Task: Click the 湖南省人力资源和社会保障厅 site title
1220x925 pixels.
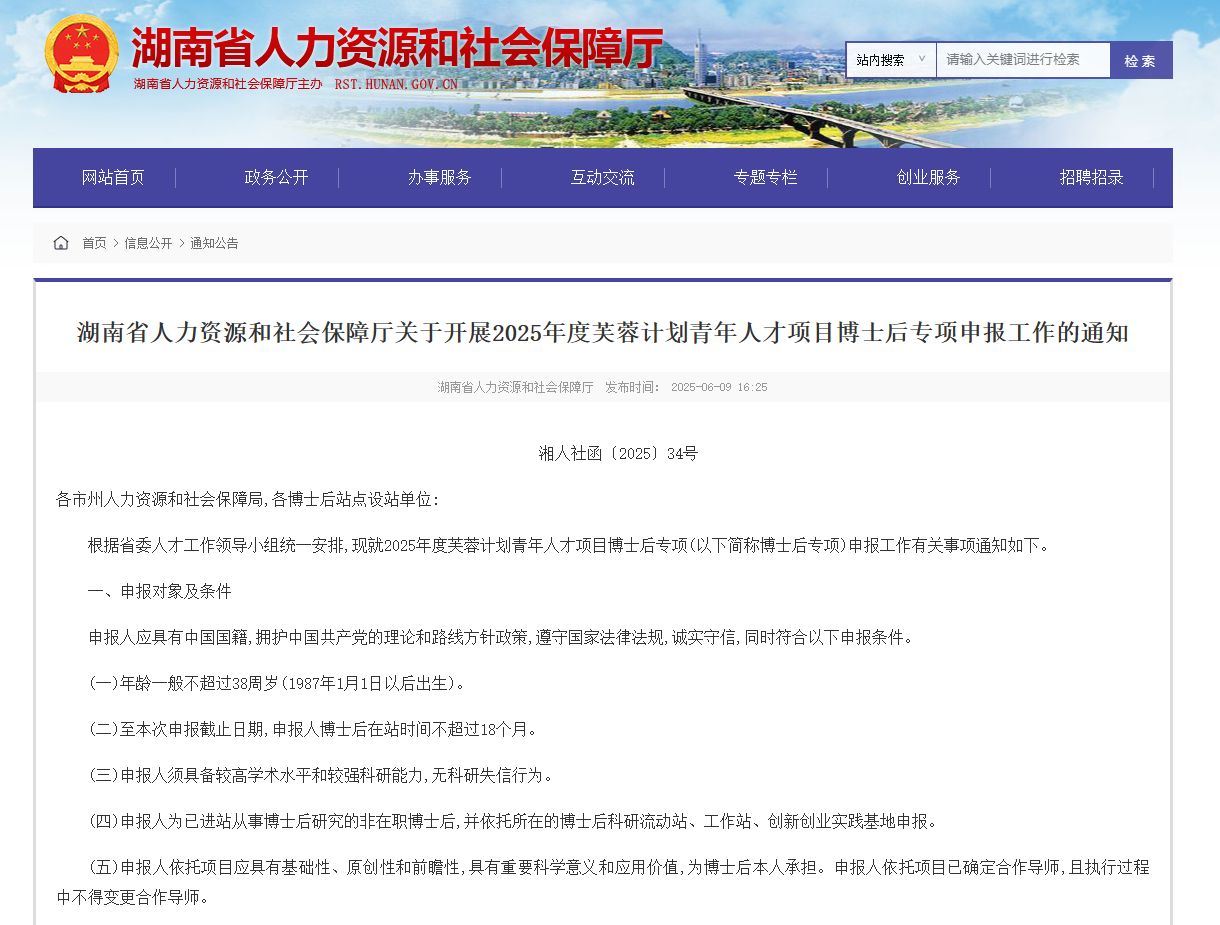Action: [397, 47]
